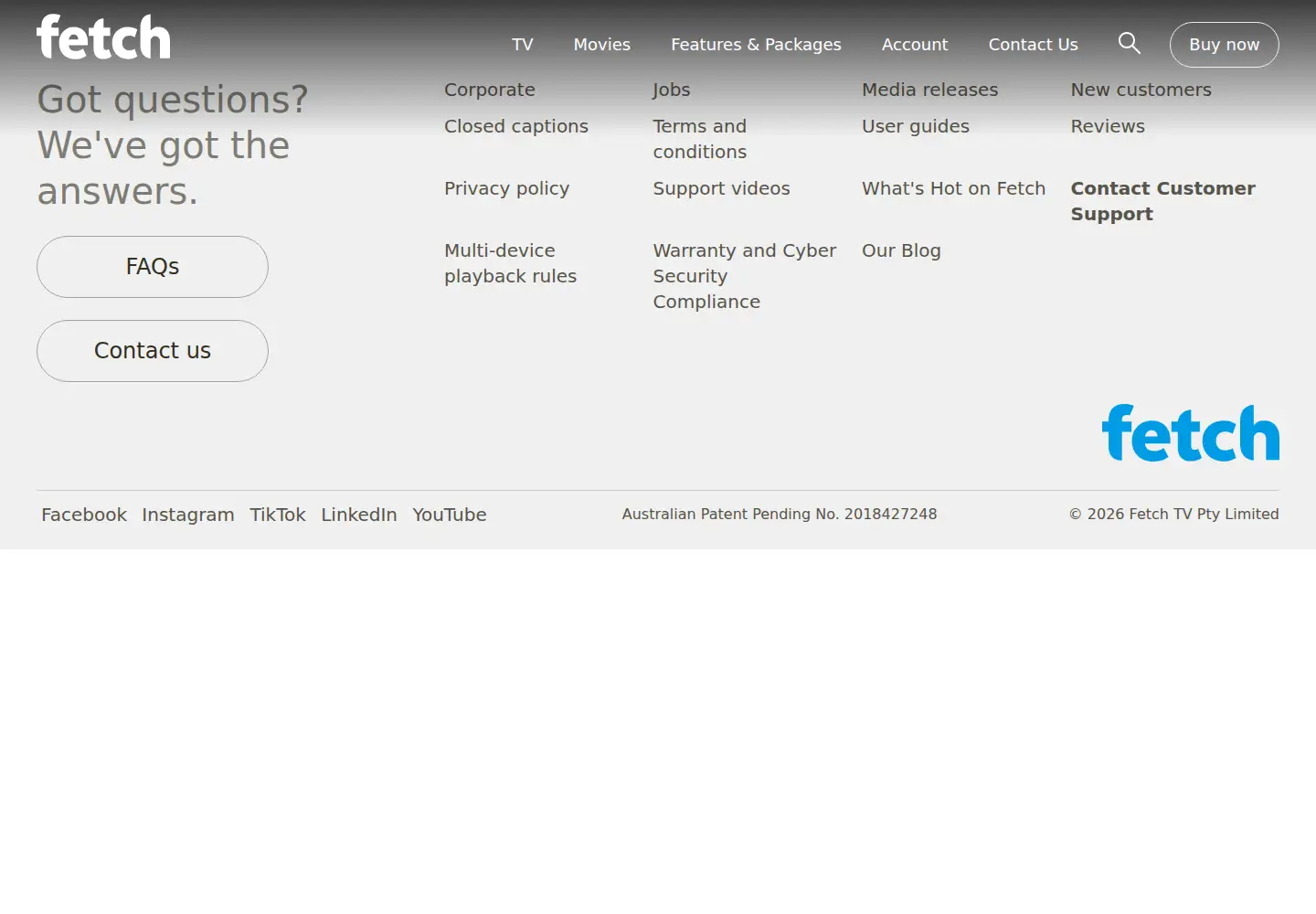Open Warranty and Cyber Security Compliance link

745,276
